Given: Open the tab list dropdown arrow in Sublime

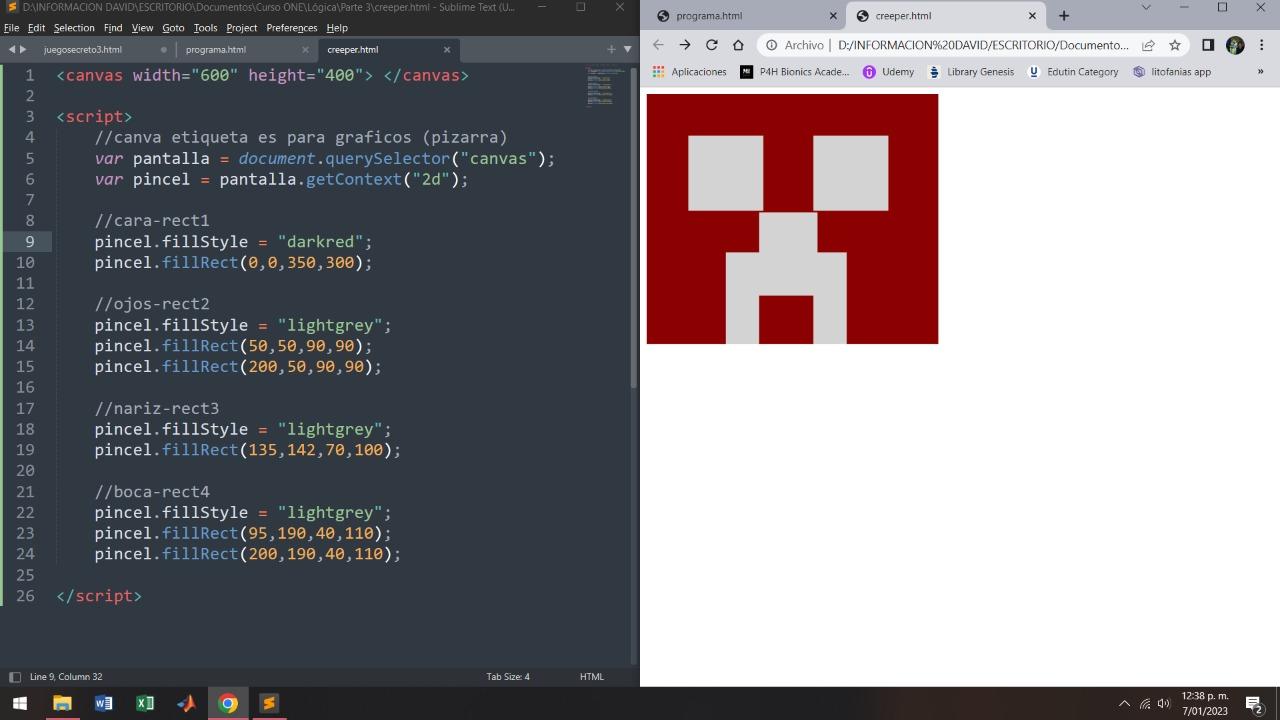Looking at the screenshot, I should pyautogui.click(x=628, y=49).
